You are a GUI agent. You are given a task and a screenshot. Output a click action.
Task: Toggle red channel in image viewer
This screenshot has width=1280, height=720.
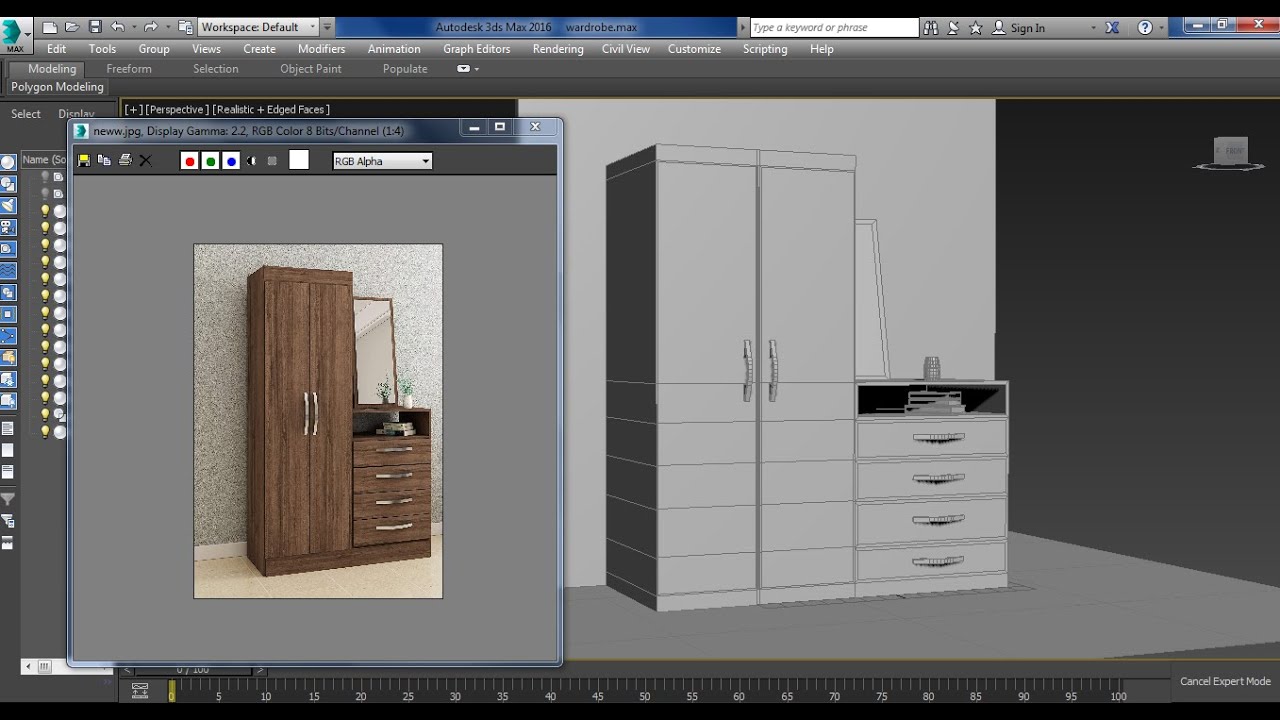click(x=189, y=161)
